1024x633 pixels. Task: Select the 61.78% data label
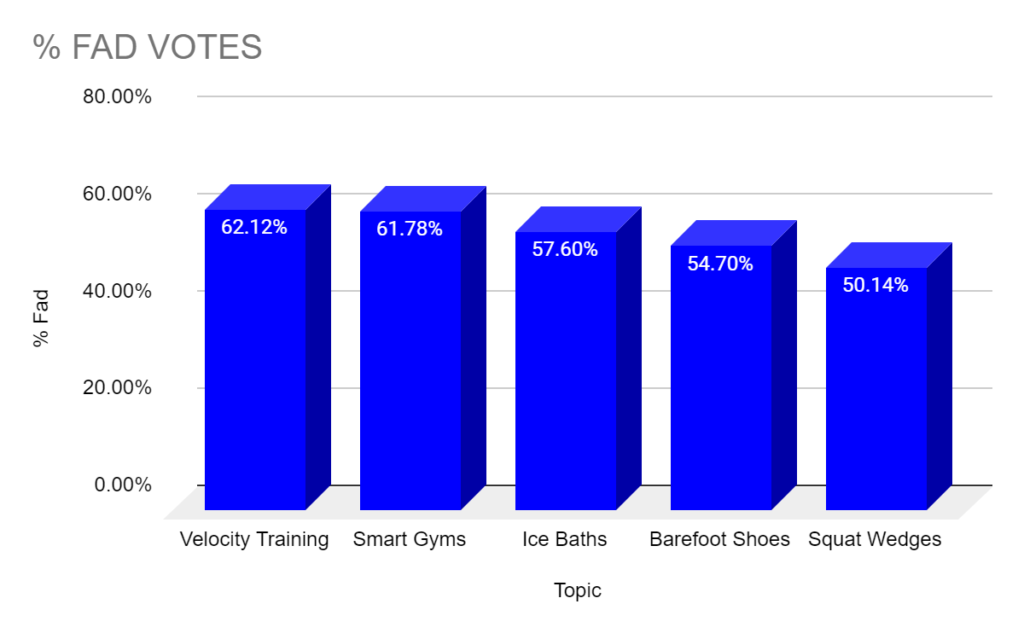(409, 229)
